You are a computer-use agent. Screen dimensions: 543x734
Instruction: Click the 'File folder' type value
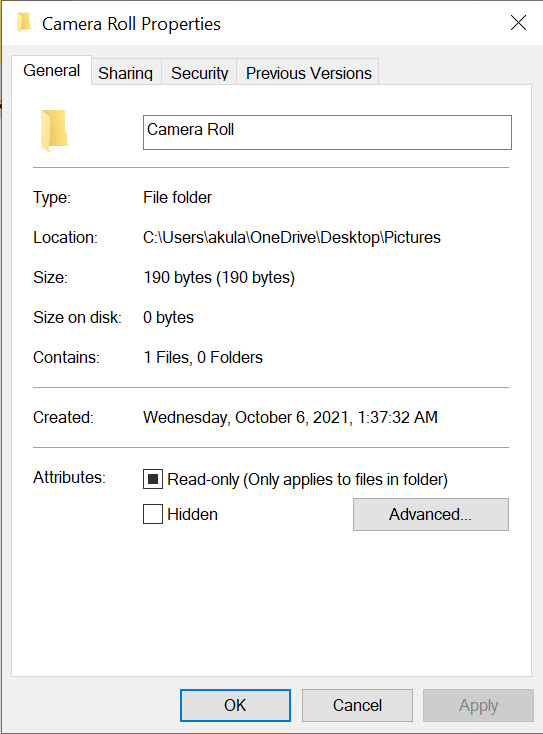pyautogui.click(x=177, y=198)
